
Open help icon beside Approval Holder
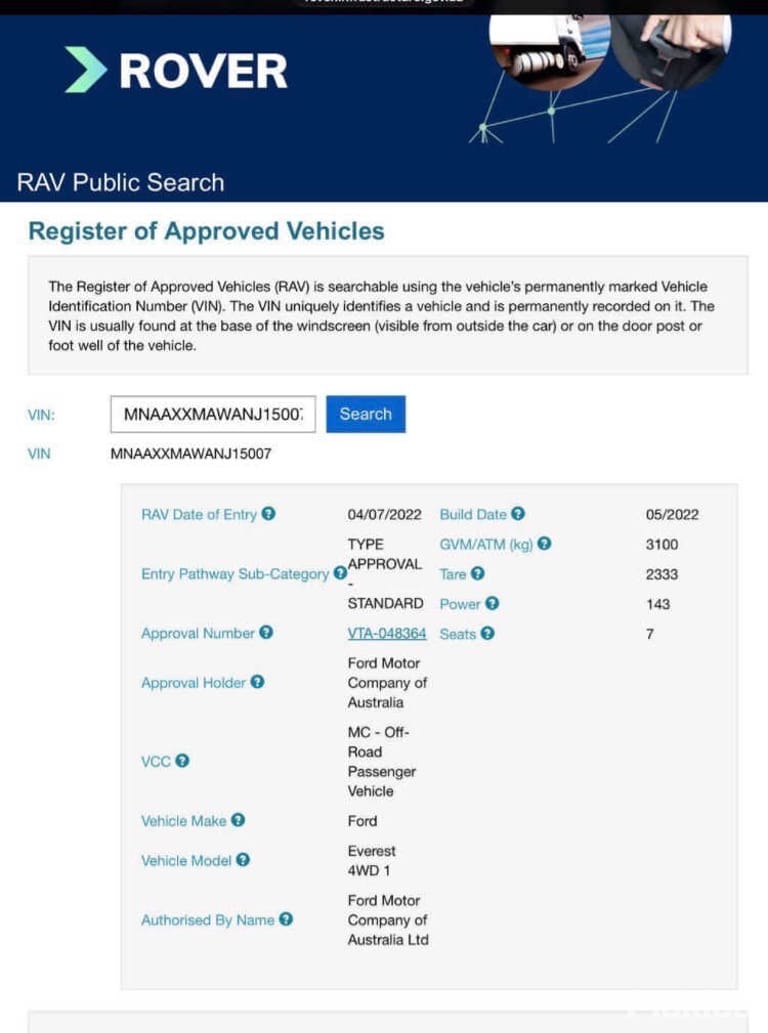(x=258, y=682)
